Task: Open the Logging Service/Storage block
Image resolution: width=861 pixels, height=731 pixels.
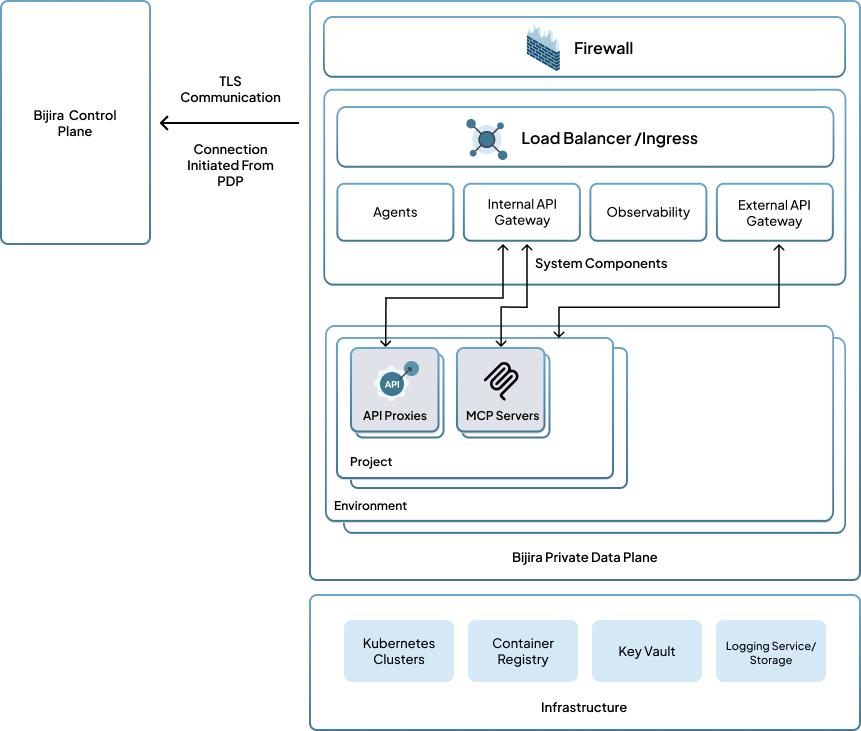Action: click(771, 651)
